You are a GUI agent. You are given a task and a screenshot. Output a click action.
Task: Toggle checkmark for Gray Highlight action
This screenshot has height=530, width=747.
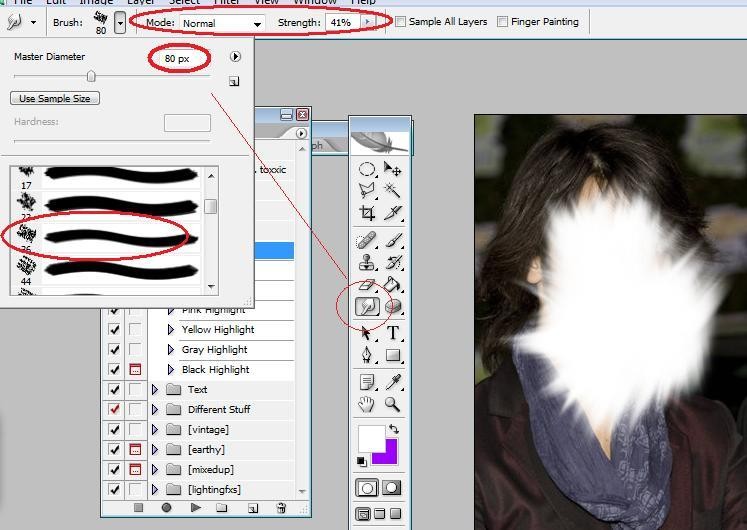pos(114,350)
